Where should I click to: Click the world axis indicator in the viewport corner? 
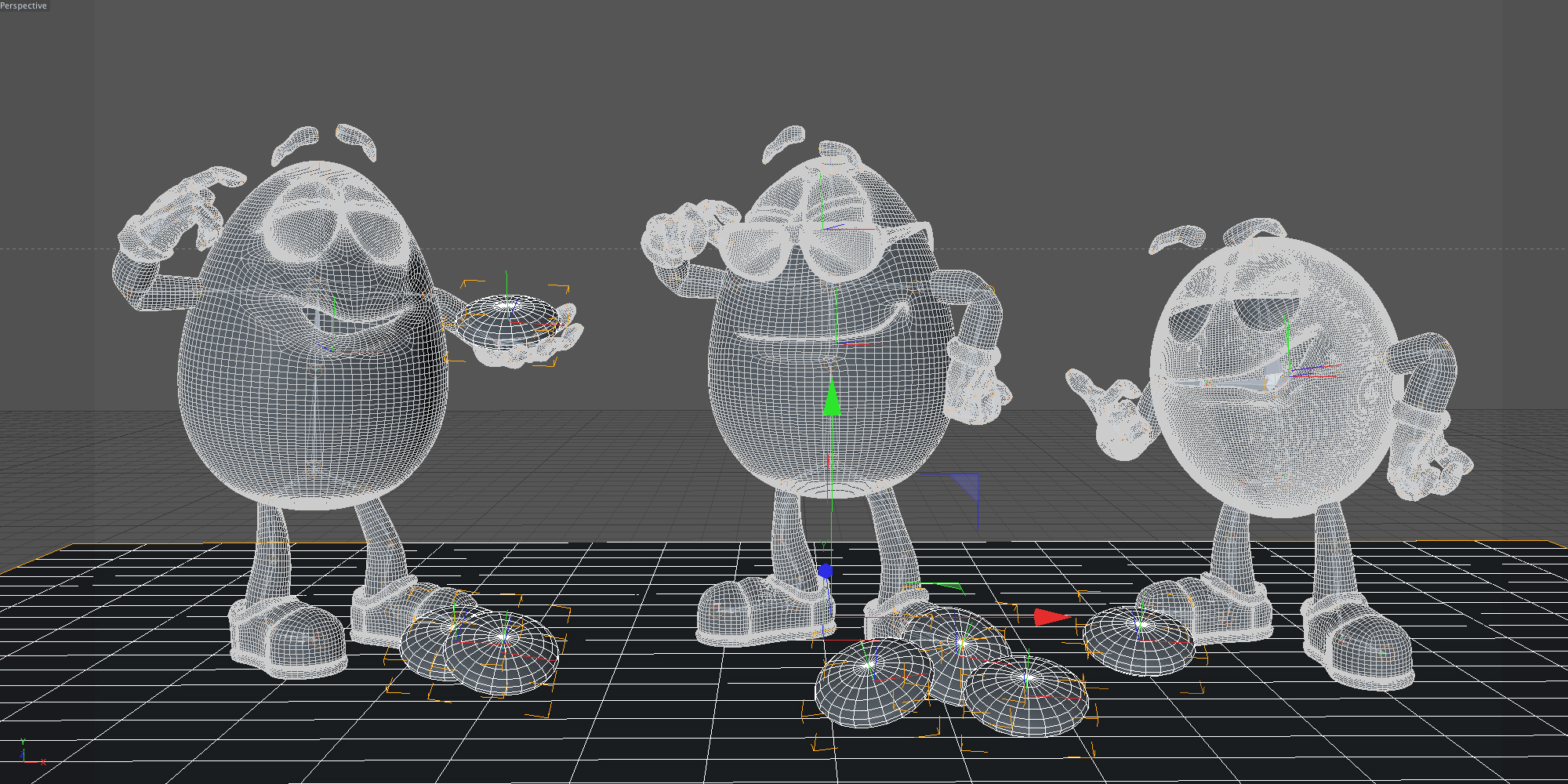click(31, 752)
